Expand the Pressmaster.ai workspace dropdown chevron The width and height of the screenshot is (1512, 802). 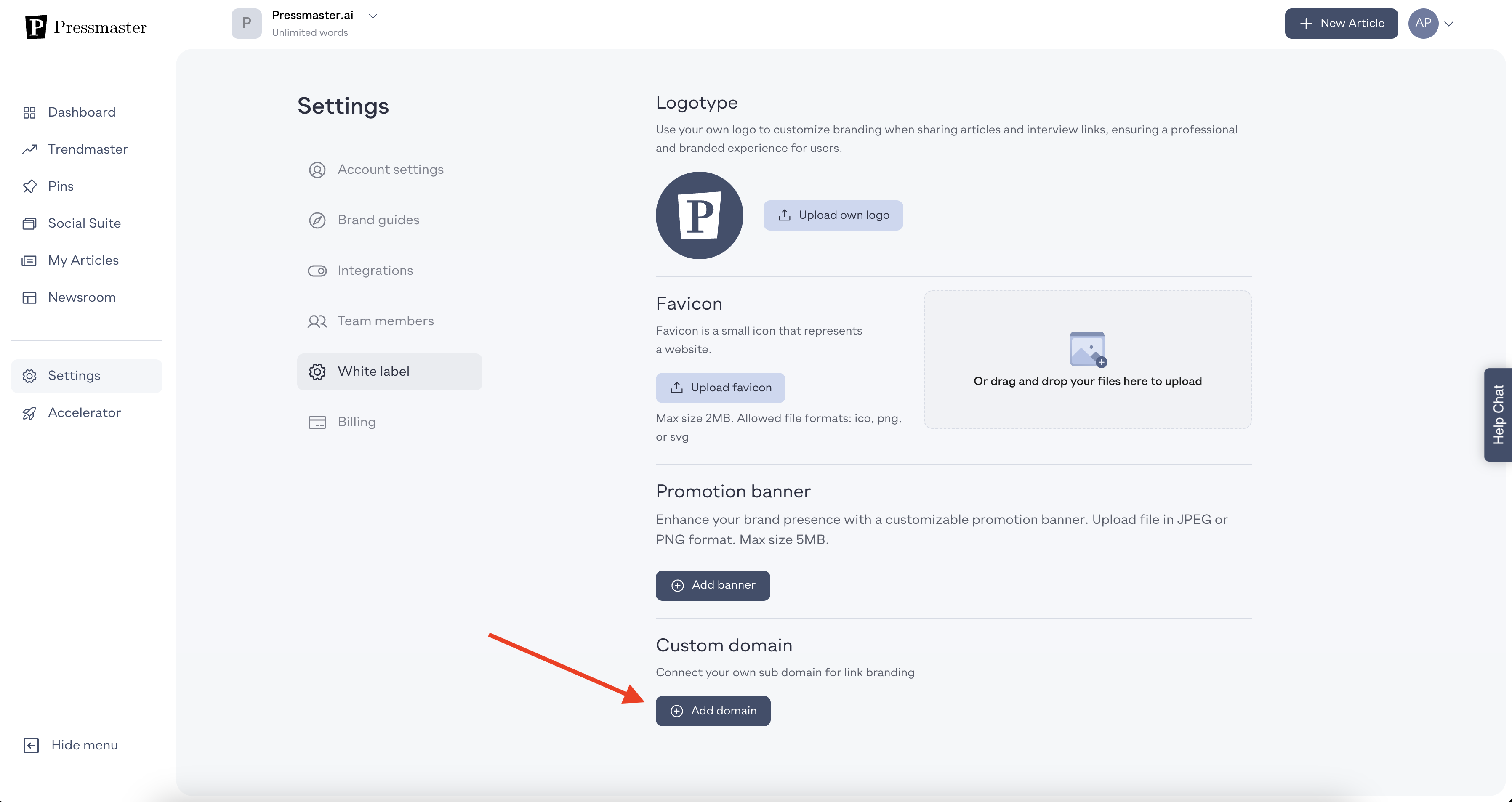point(373,16)
